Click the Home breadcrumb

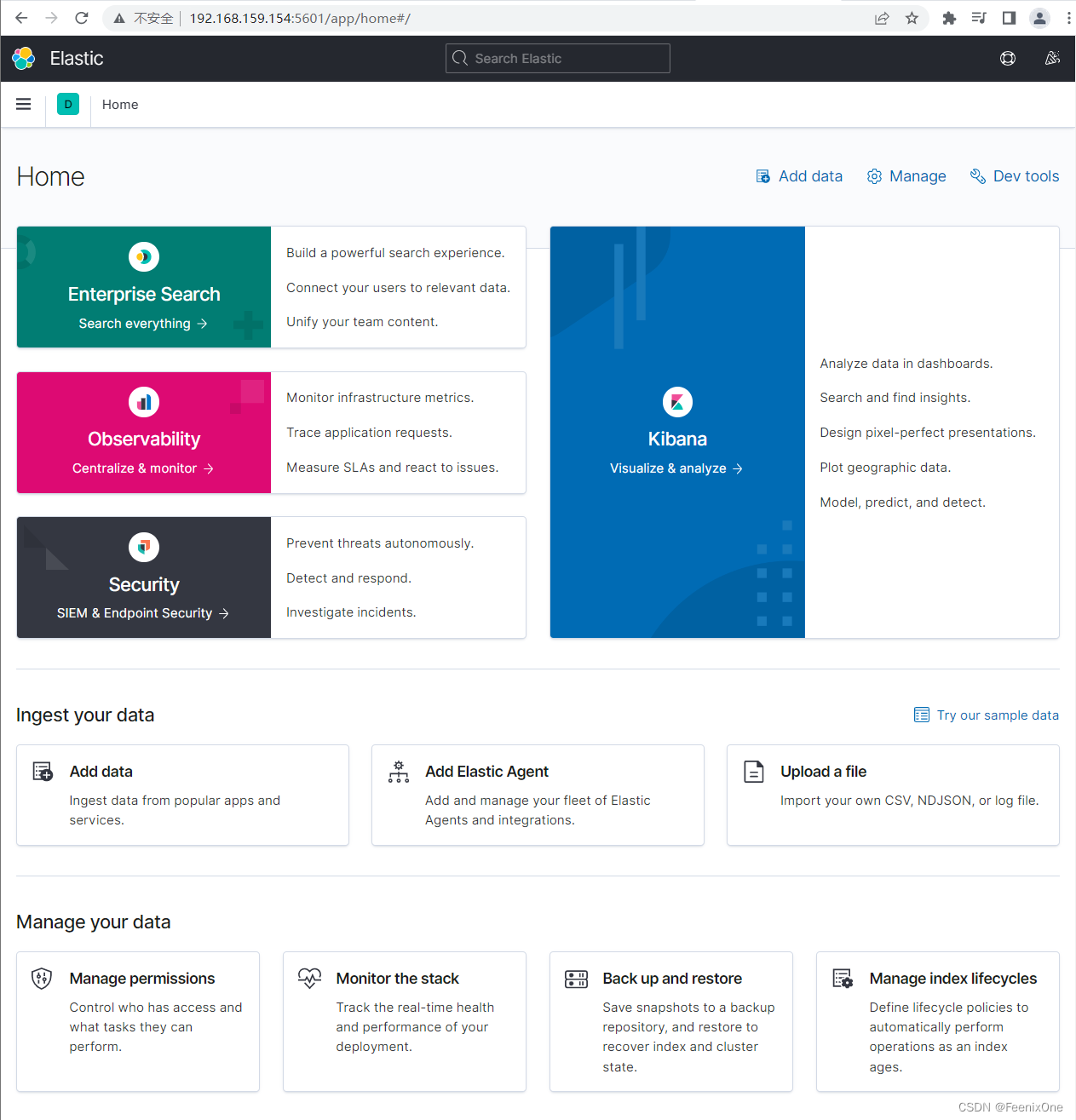click(120, 104)
